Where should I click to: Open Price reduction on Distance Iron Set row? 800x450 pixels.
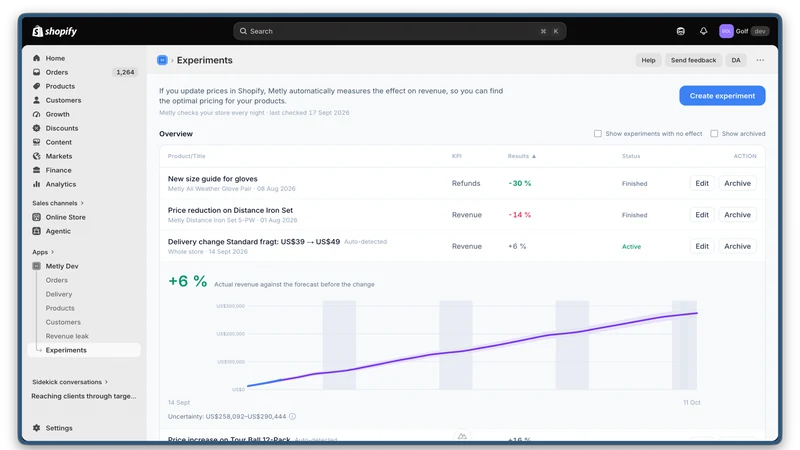tap(462, 215)
